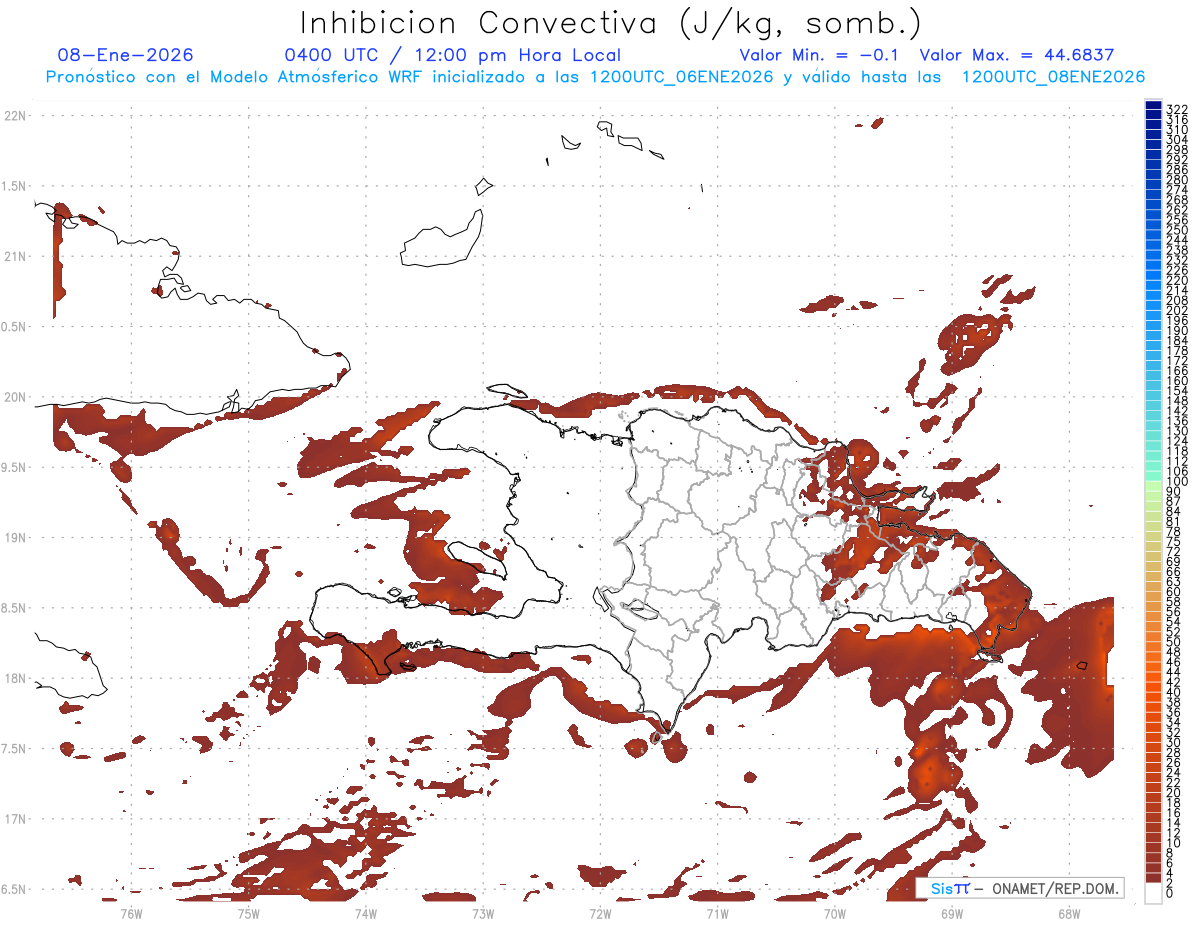1200x927 pixels.
Task: Click the title "Inhibicion Convectiva (J/kg, somb.)"
Action: coord(610,23)
